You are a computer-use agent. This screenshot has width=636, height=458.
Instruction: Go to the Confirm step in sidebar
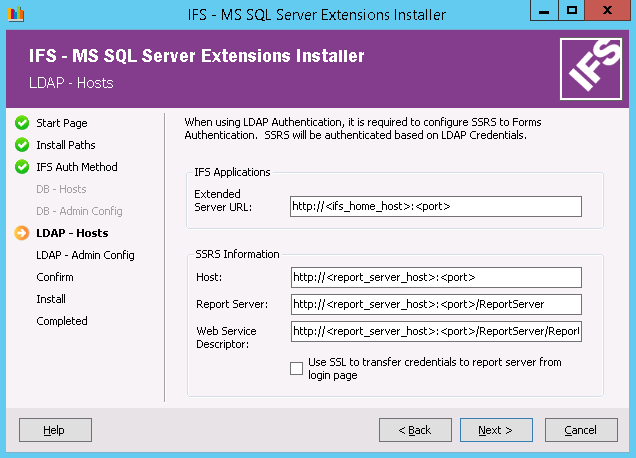pyautogui.click(x=55, y=277)
